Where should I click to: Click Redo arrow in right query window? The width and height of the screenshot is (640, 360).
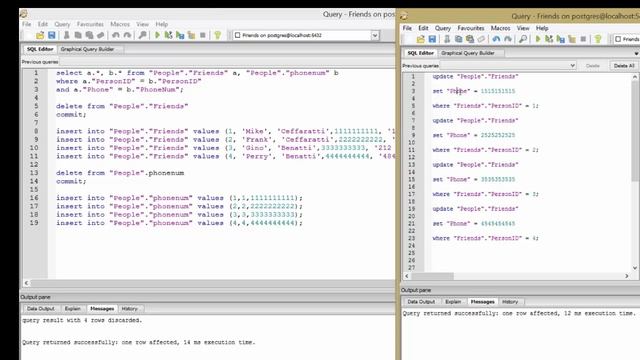point(508,39)
